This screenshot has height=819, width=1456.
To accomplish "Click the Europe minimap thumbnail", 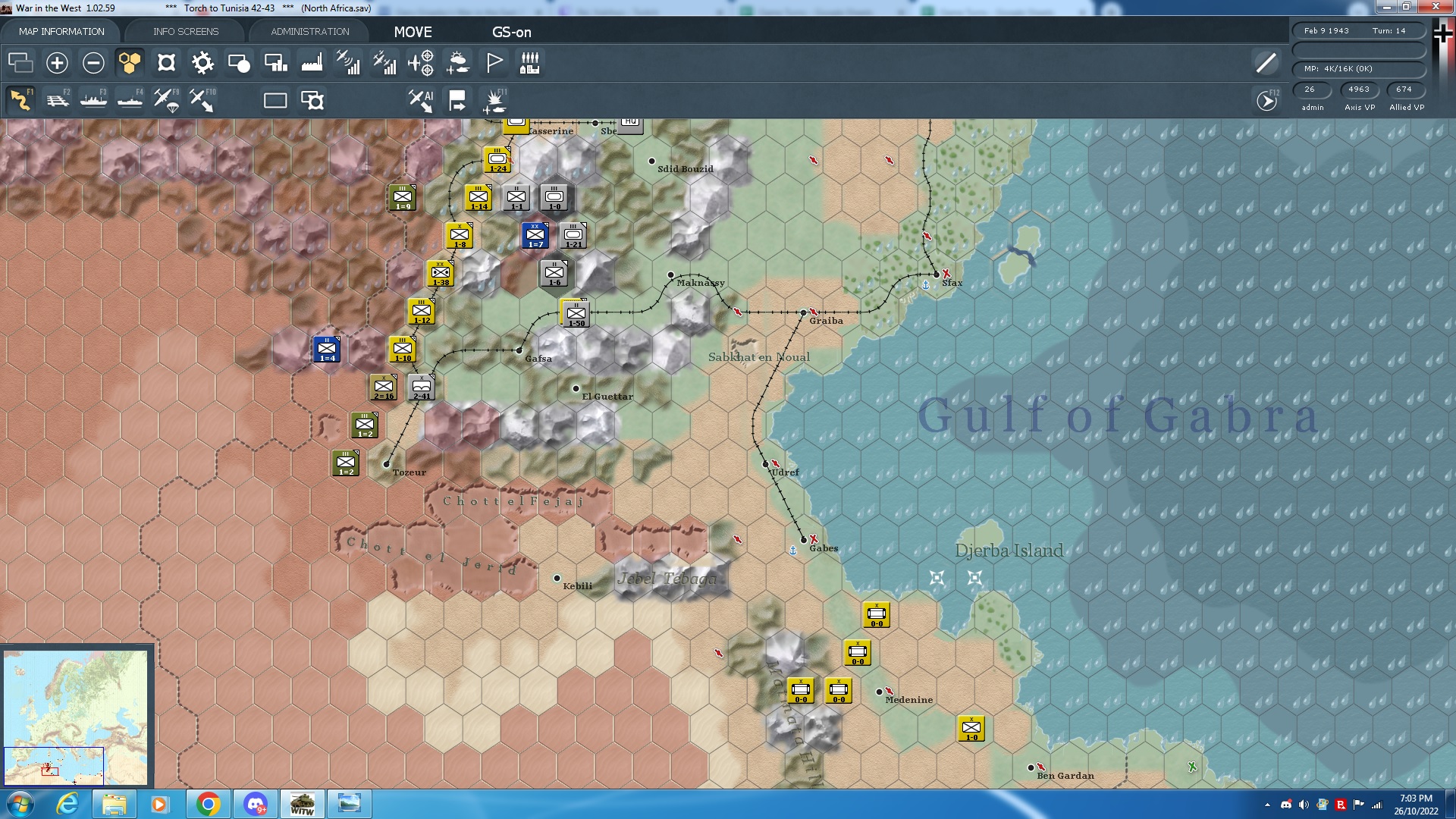I will 76,717.
